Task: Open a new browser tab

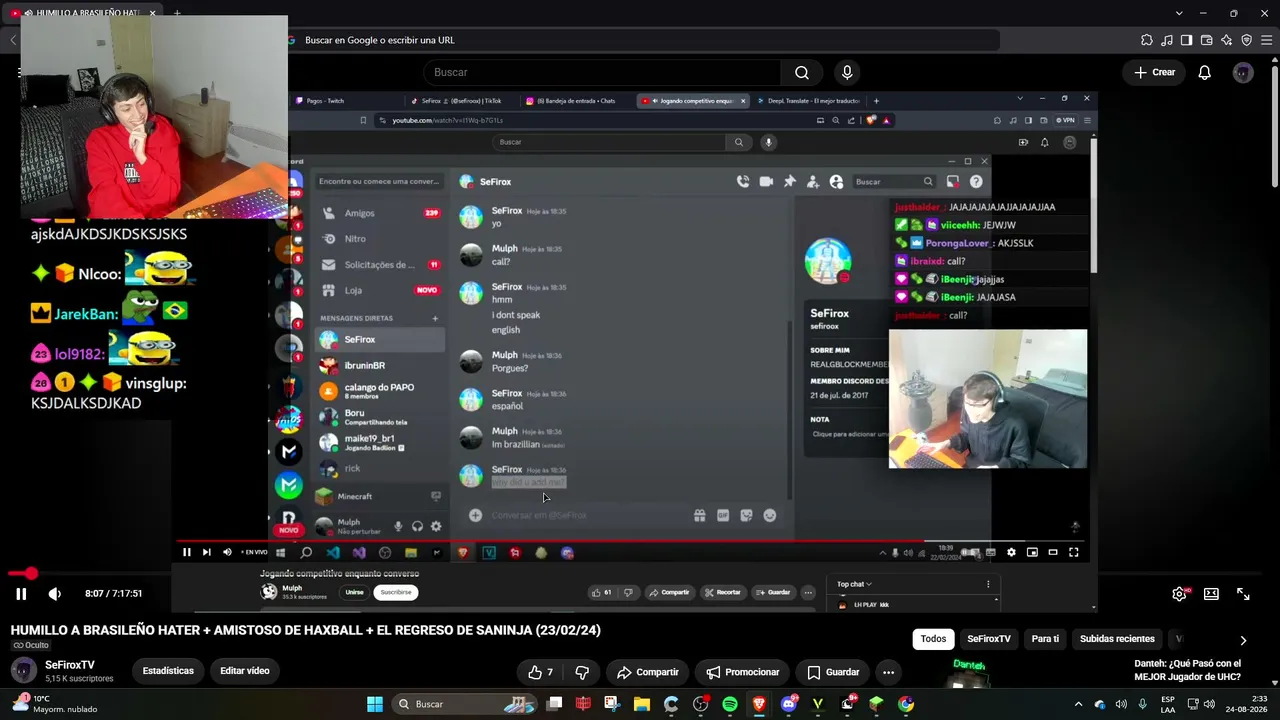Action: (x=177, y=13)
